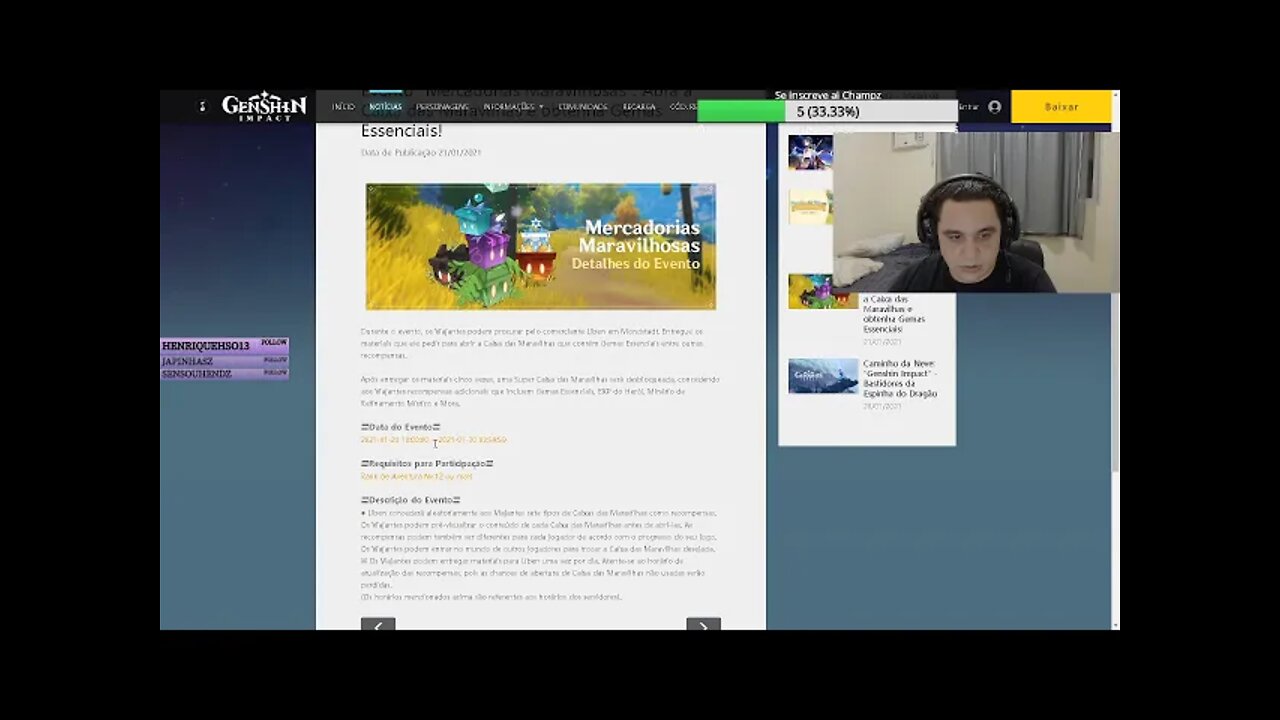Click the yellow Baixar button
Screen dimensions: 1280x720
click(1061, 107)
